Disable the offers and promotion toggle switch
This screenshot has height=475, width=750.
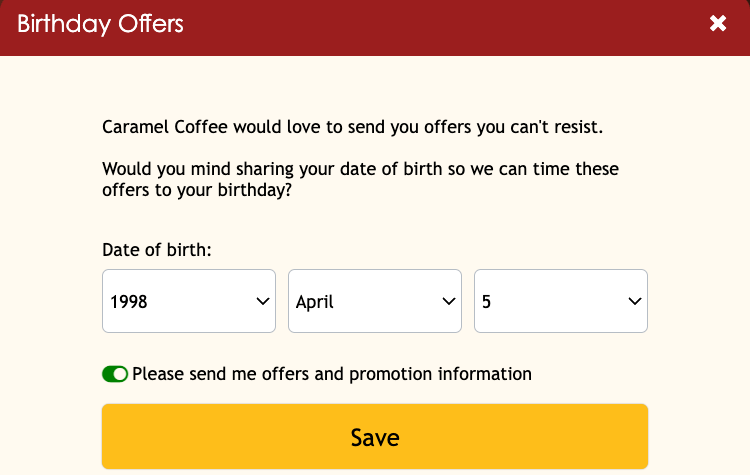115,374
